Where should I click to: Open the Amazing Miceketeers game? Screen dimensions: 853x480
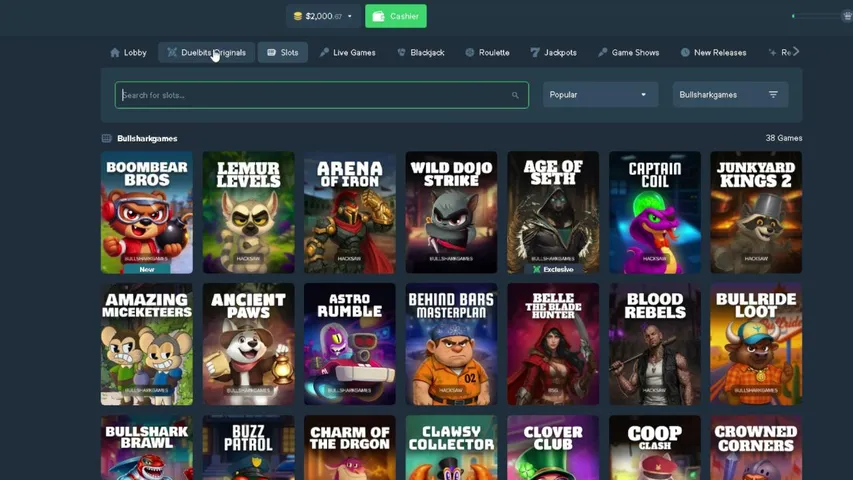tap(147, 344)
